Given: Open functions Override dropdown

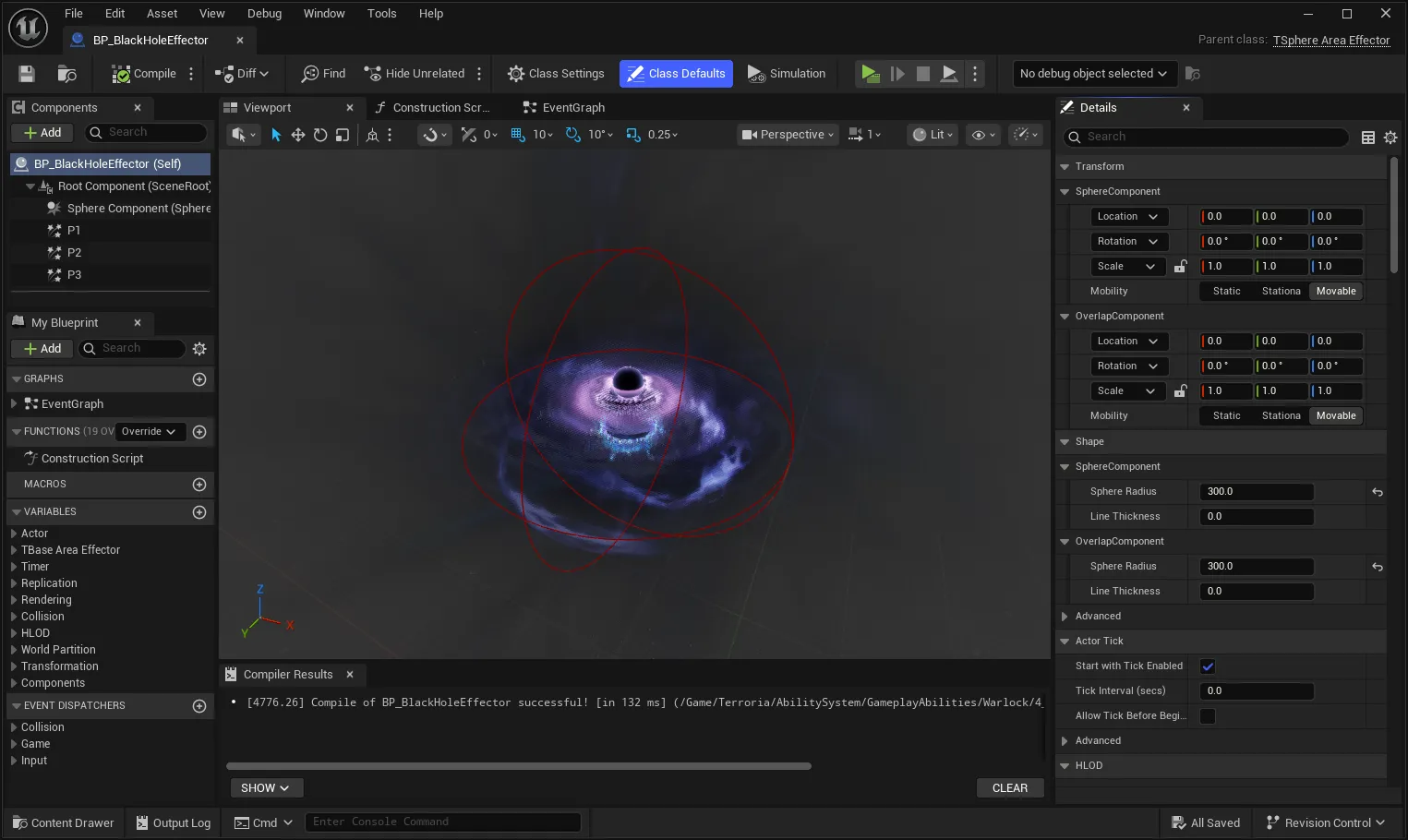Looking at the screenshot, I should coord(150,432).
